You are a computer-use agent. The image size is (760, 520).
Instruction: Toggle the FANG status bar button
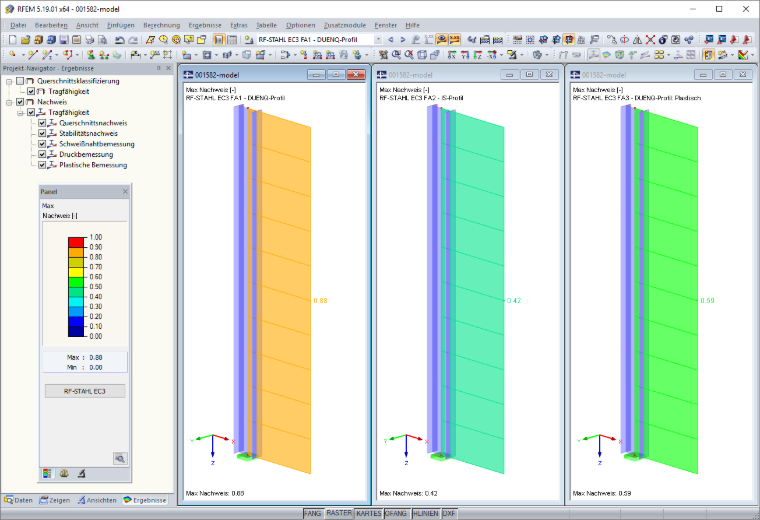click(312, 513)
